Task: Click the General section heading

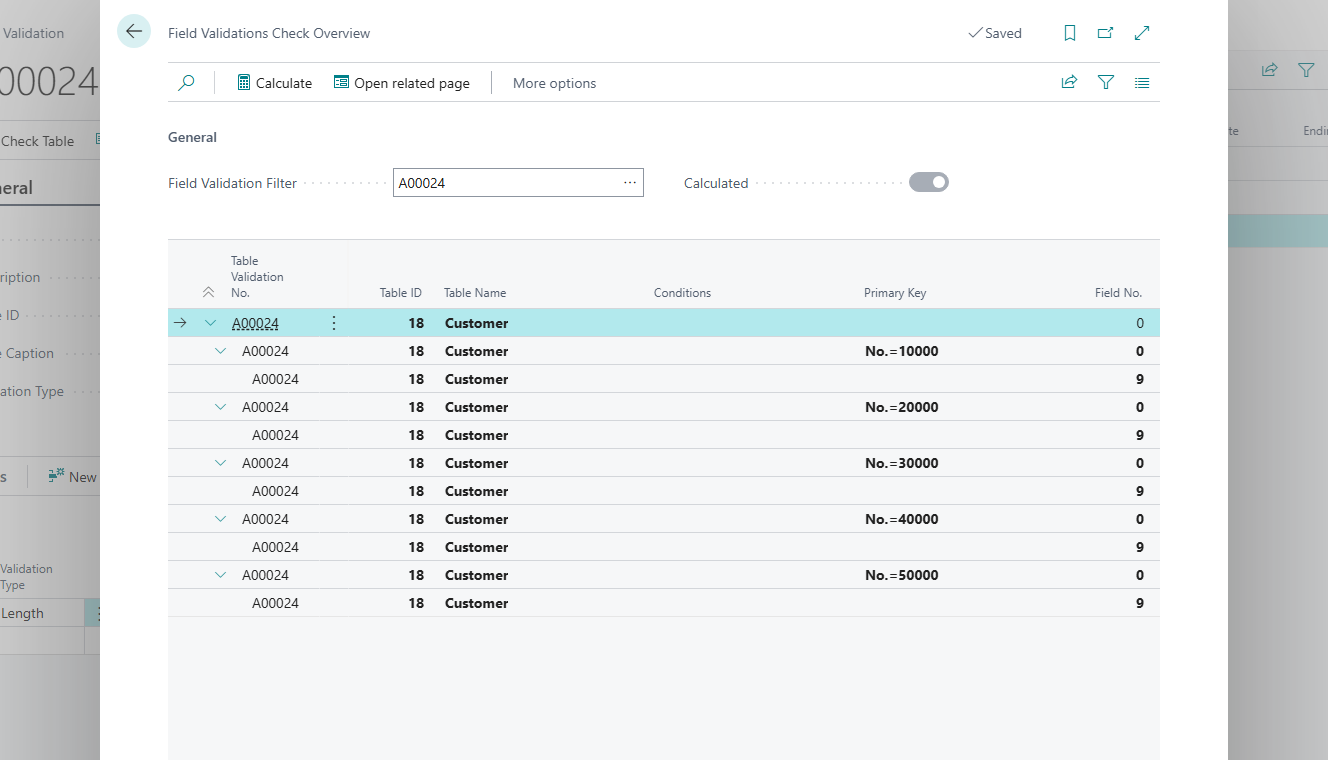Action: (x=192, y=137)
